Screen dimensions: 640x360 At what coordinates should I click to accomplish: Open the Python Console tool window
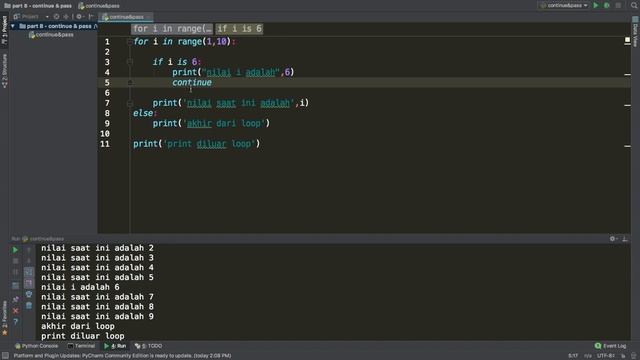(37, 346)
